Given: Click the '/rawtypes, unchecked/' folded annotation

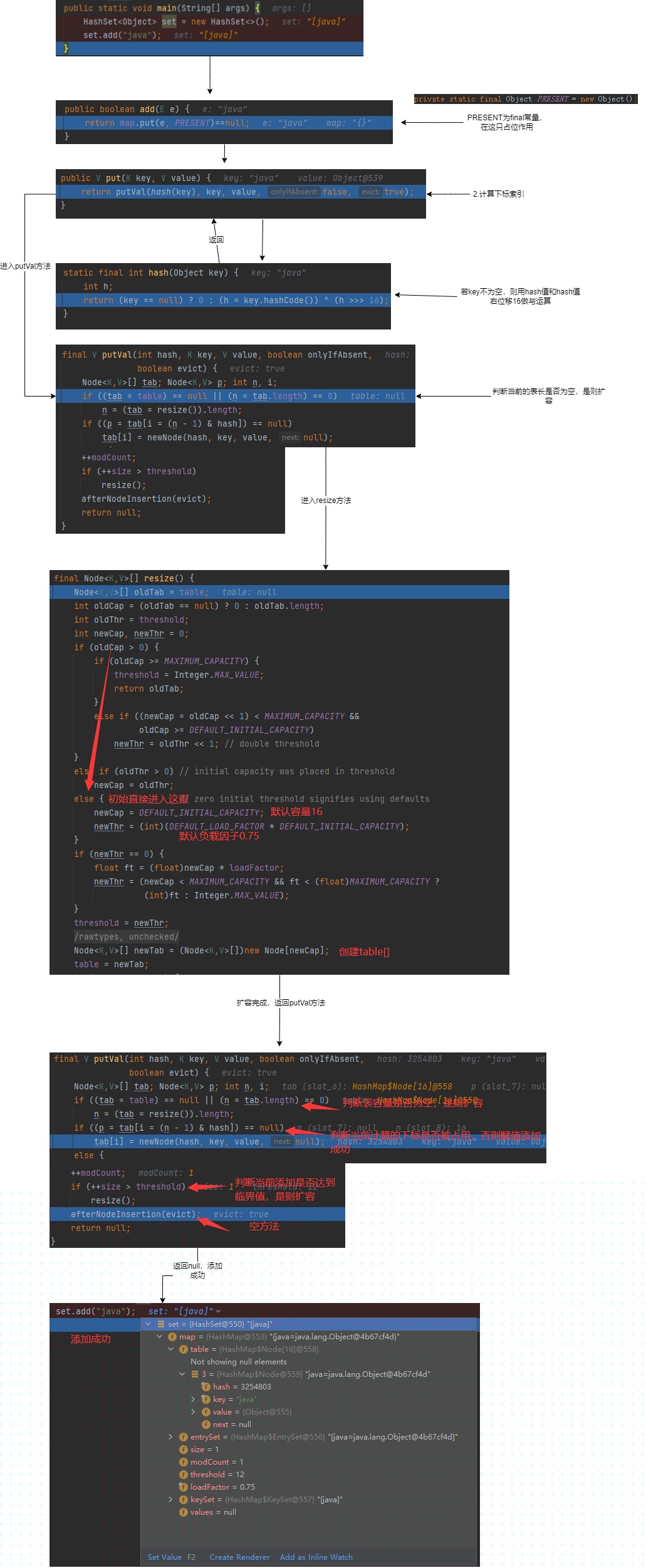Looking at the screenshot, I should coord(127,937).
